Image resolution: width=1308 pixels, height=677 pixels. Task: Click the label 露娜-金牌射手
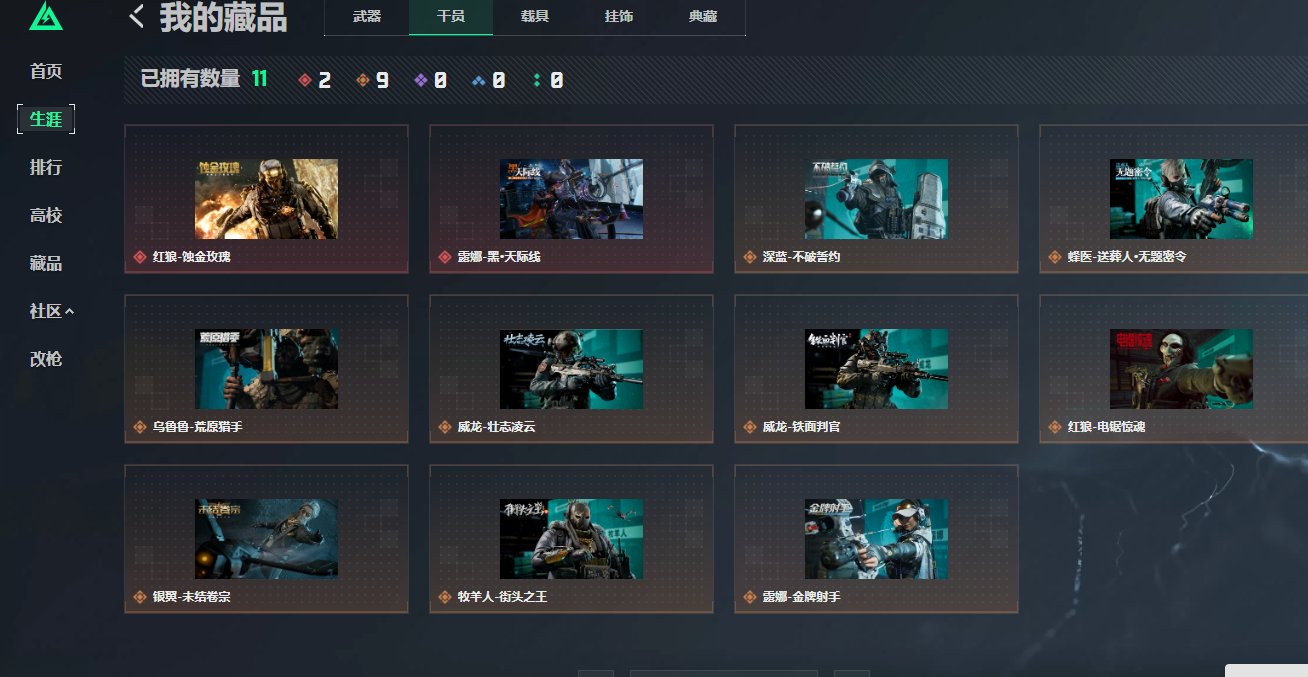(801, 597)
